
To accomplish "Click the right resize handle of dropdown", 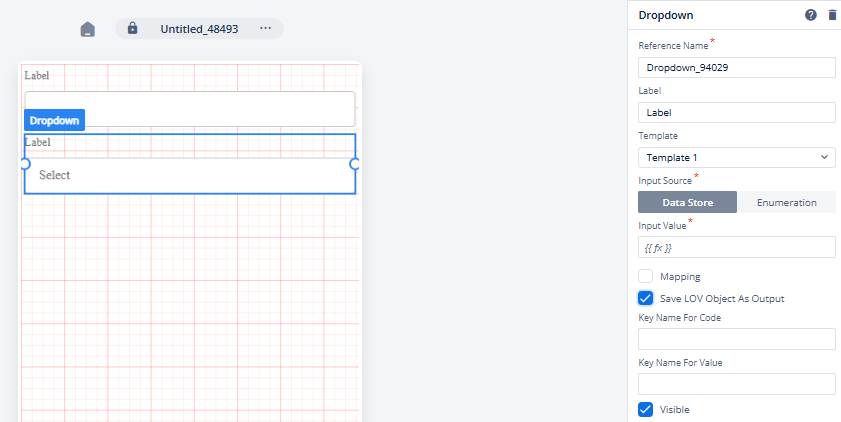I will click(x=355, y=164).
